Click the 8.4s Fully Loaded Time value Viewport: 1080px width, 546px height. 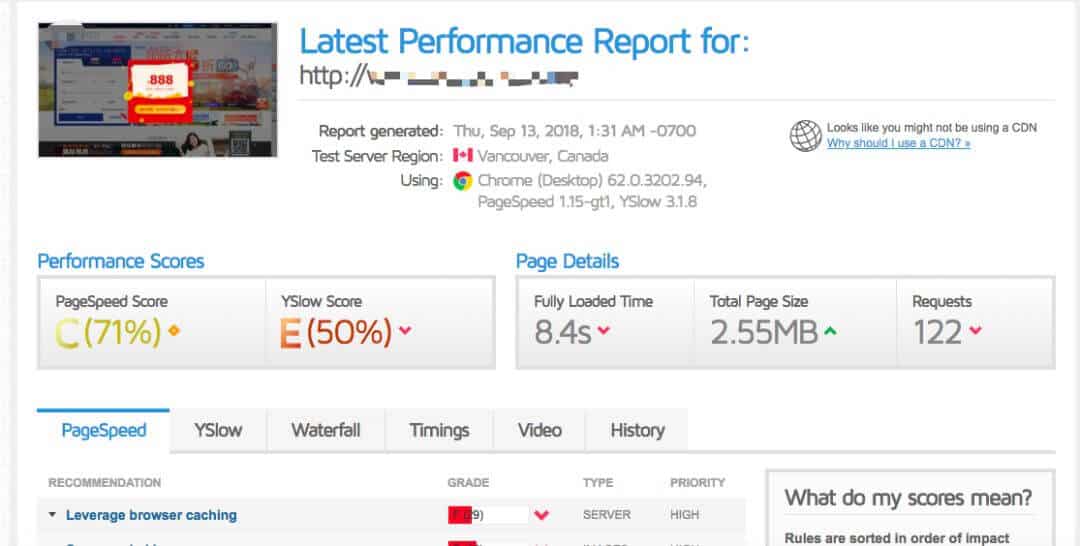(563, 333)
